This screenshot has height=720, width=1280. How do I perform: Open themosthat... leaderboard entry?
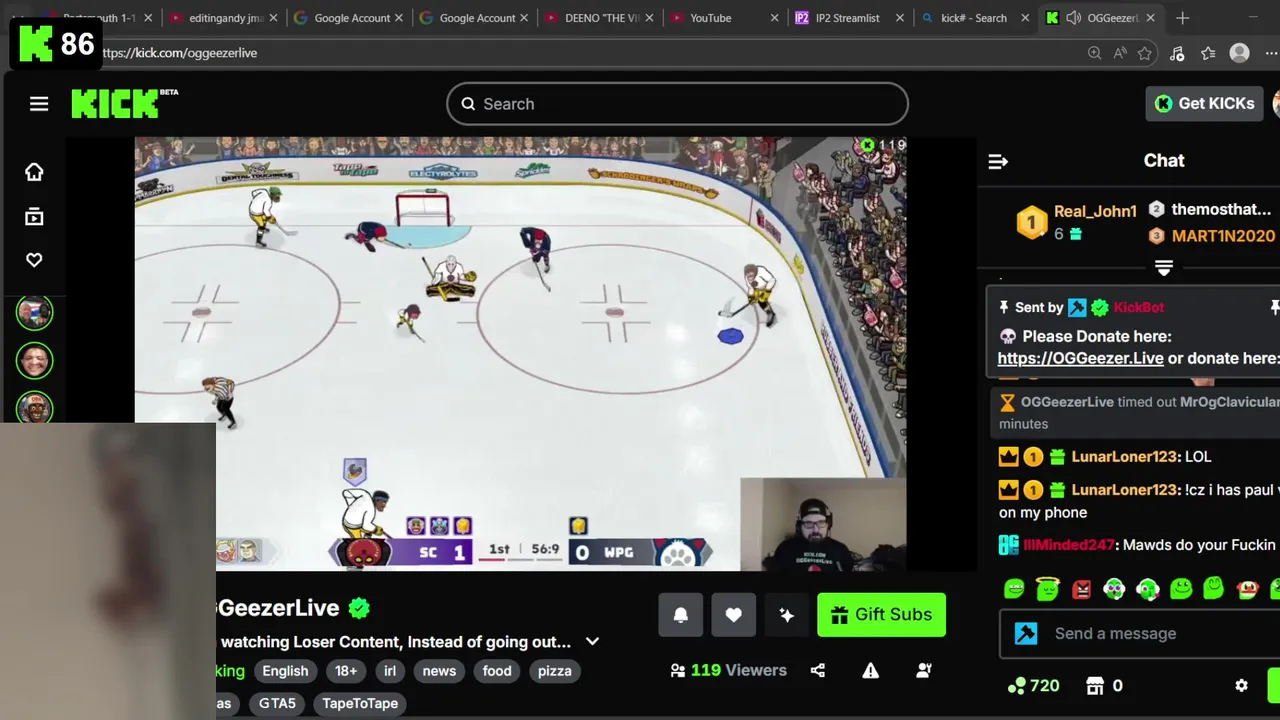(x=1210, y=209)
